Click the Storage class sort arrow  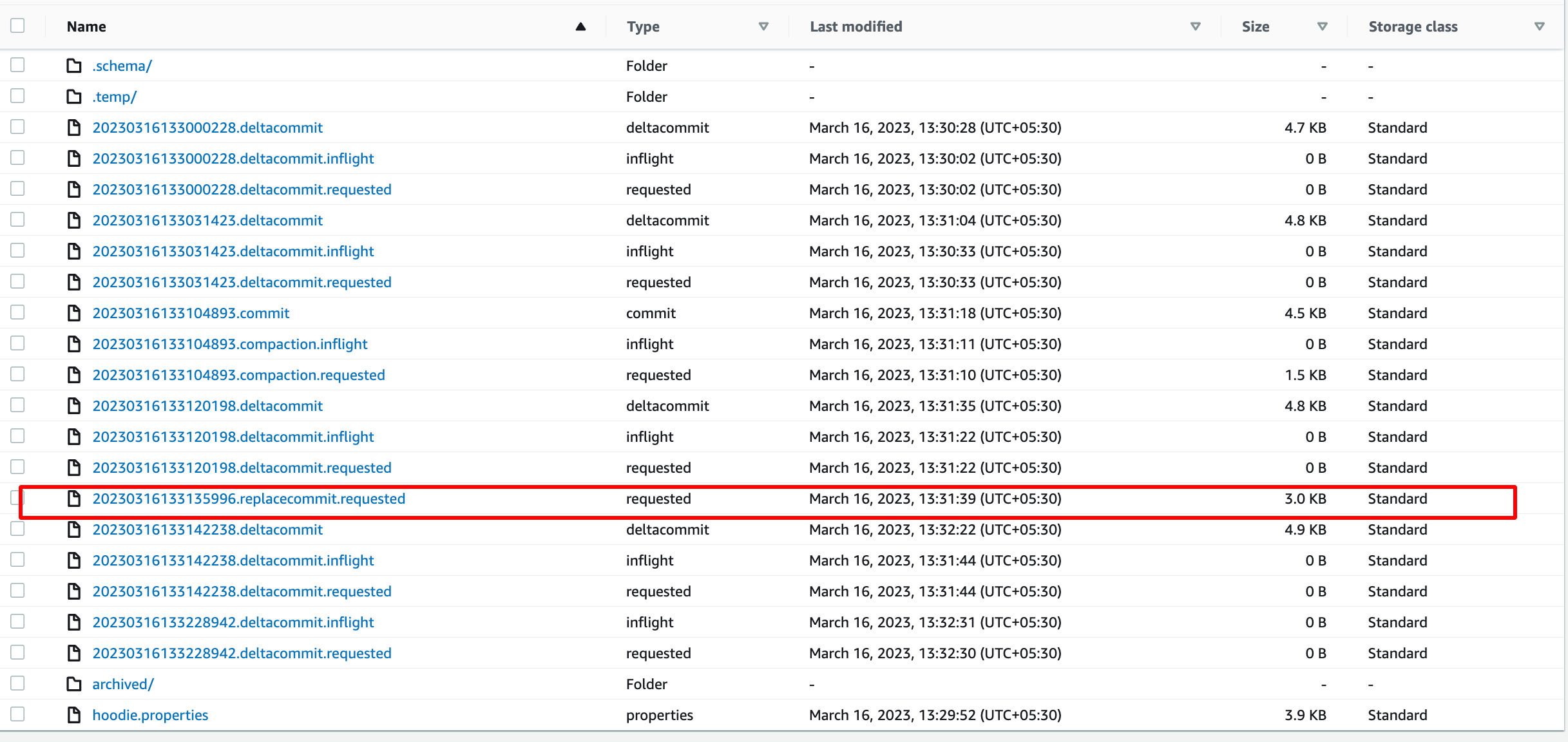[x=1539, y=26]
